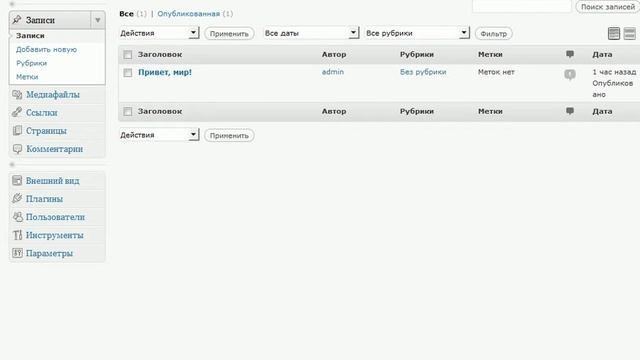Go to Страницы menu section
640x360 pixels.
[46, 131]
